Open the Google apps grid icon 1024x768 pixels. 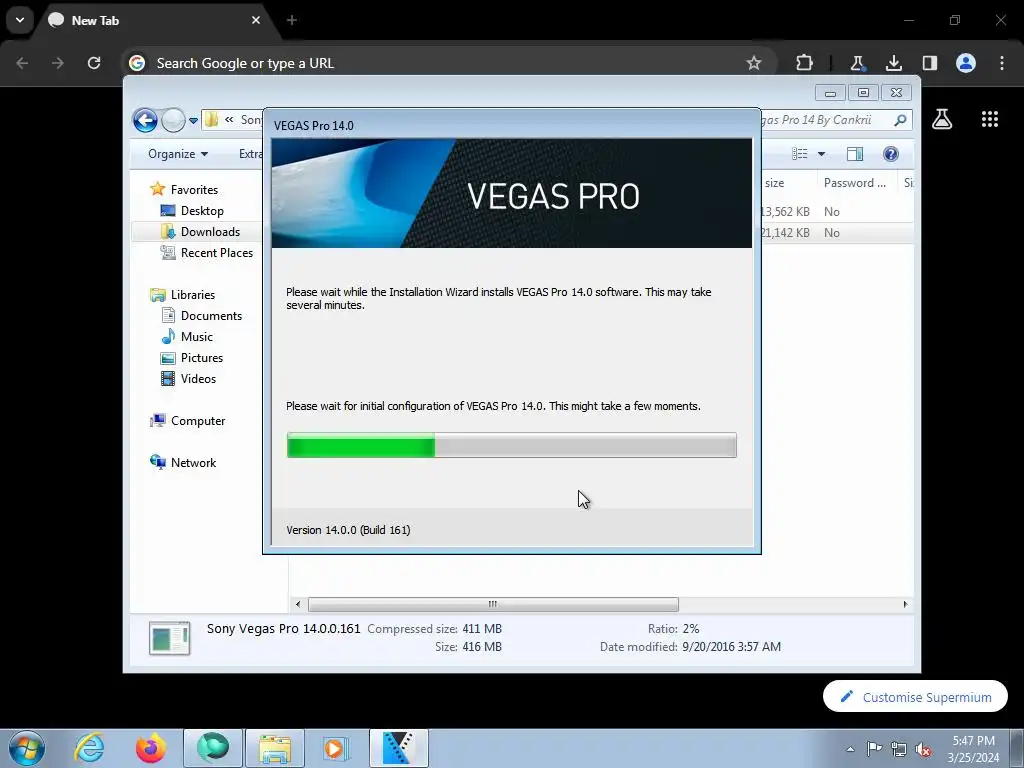[990, 119]
